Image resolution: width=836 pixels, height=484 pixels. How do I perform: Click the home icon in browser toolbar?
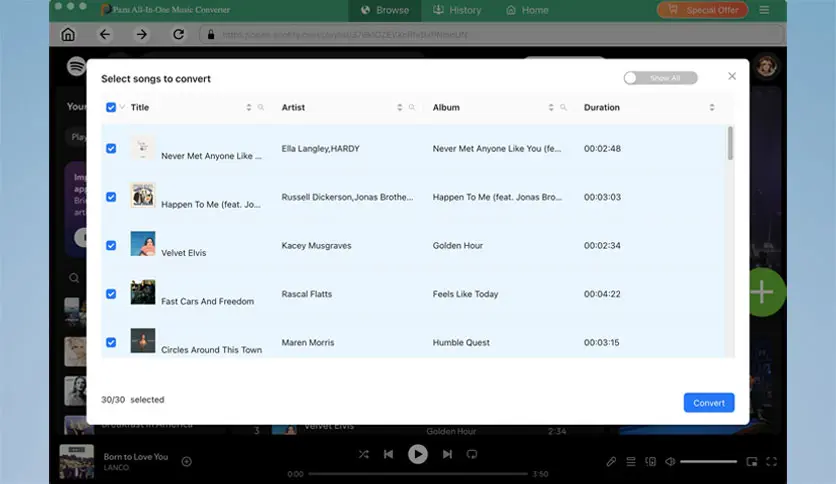tap(68, 35)
